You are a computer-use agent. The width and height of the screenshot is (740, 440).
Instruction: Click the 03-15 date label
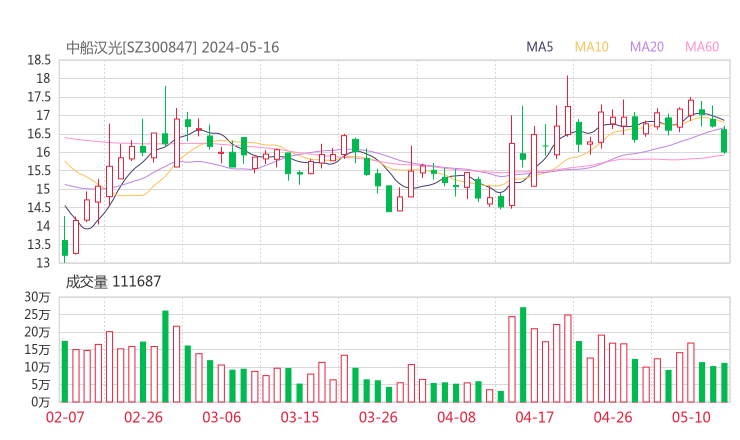[x=300, y=417]
